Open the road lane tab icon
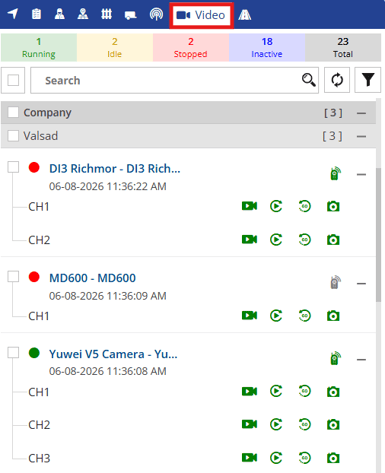Viewport: 385px width, 473px height. 245,15
